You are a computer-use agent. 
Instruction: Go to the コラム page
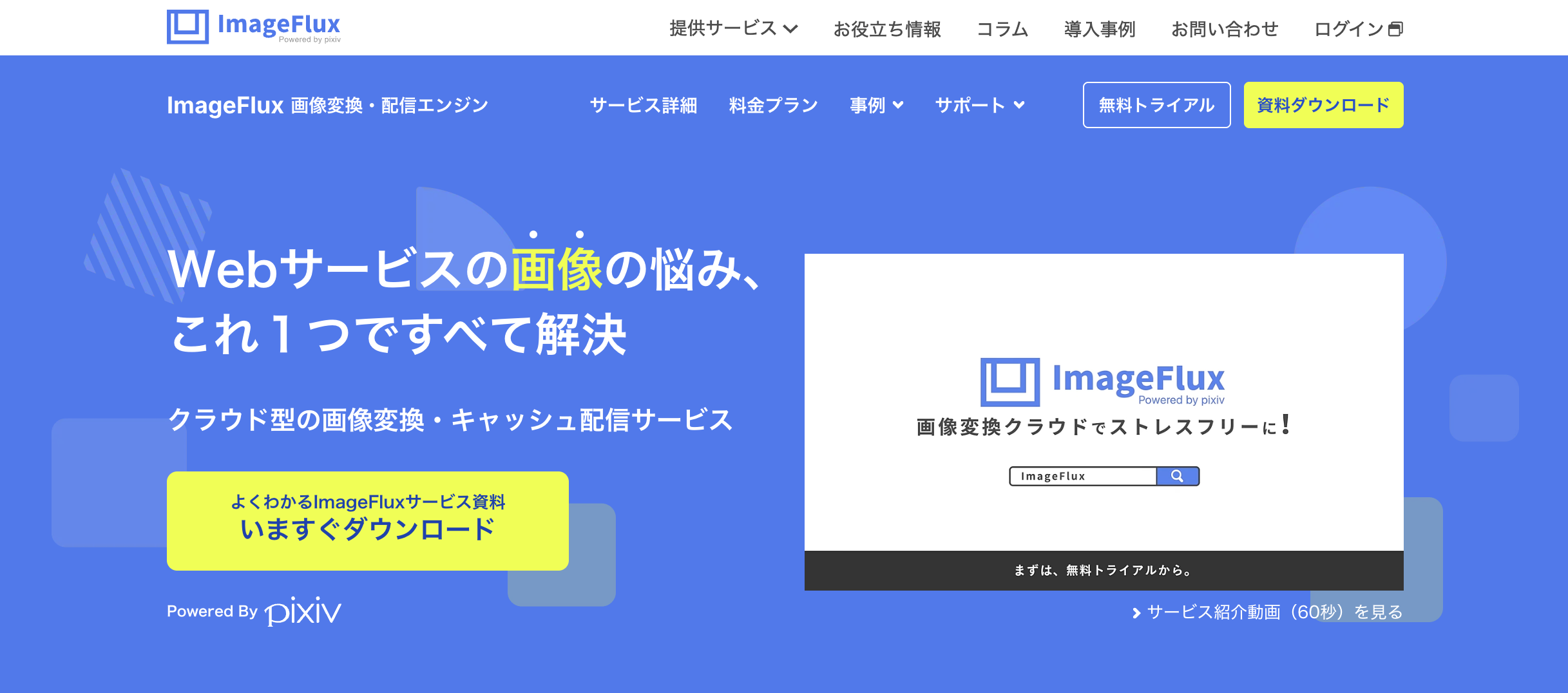(1002, 29)
